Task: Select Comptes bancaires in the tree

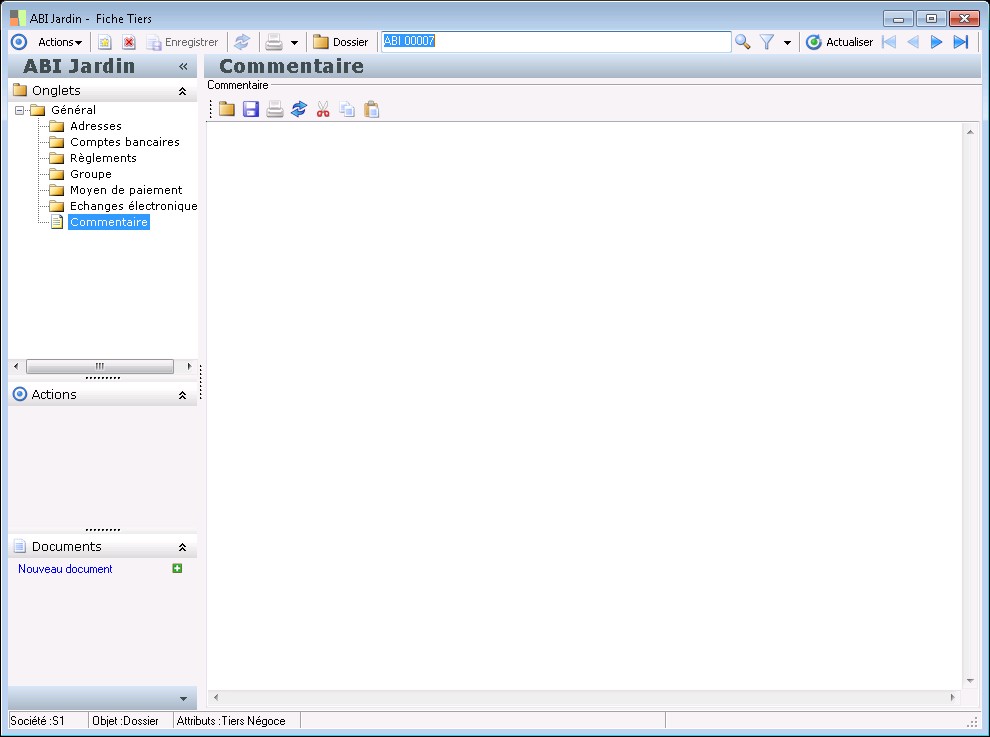Action: 124,142
